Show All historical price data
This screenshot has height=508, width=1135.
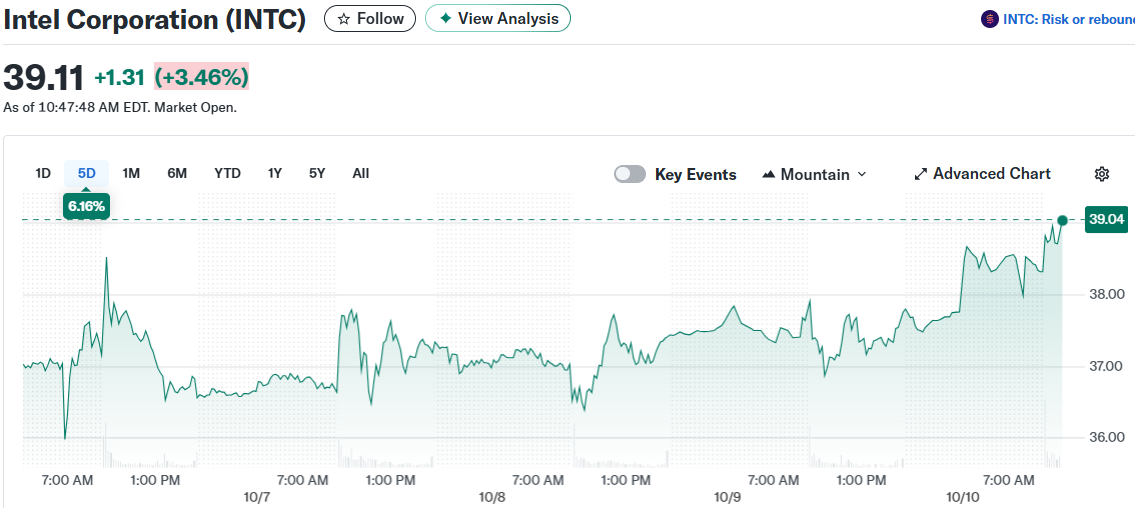click(x=361, y=173)
